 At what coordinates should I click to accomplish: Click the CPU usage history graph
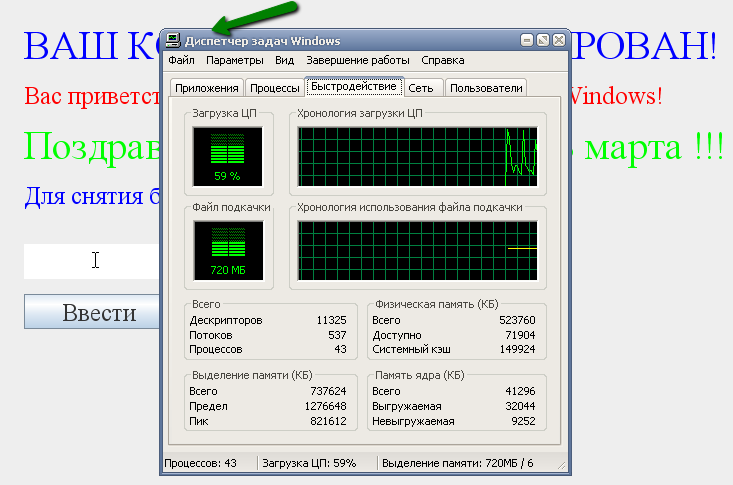click(x=417, y=157)
